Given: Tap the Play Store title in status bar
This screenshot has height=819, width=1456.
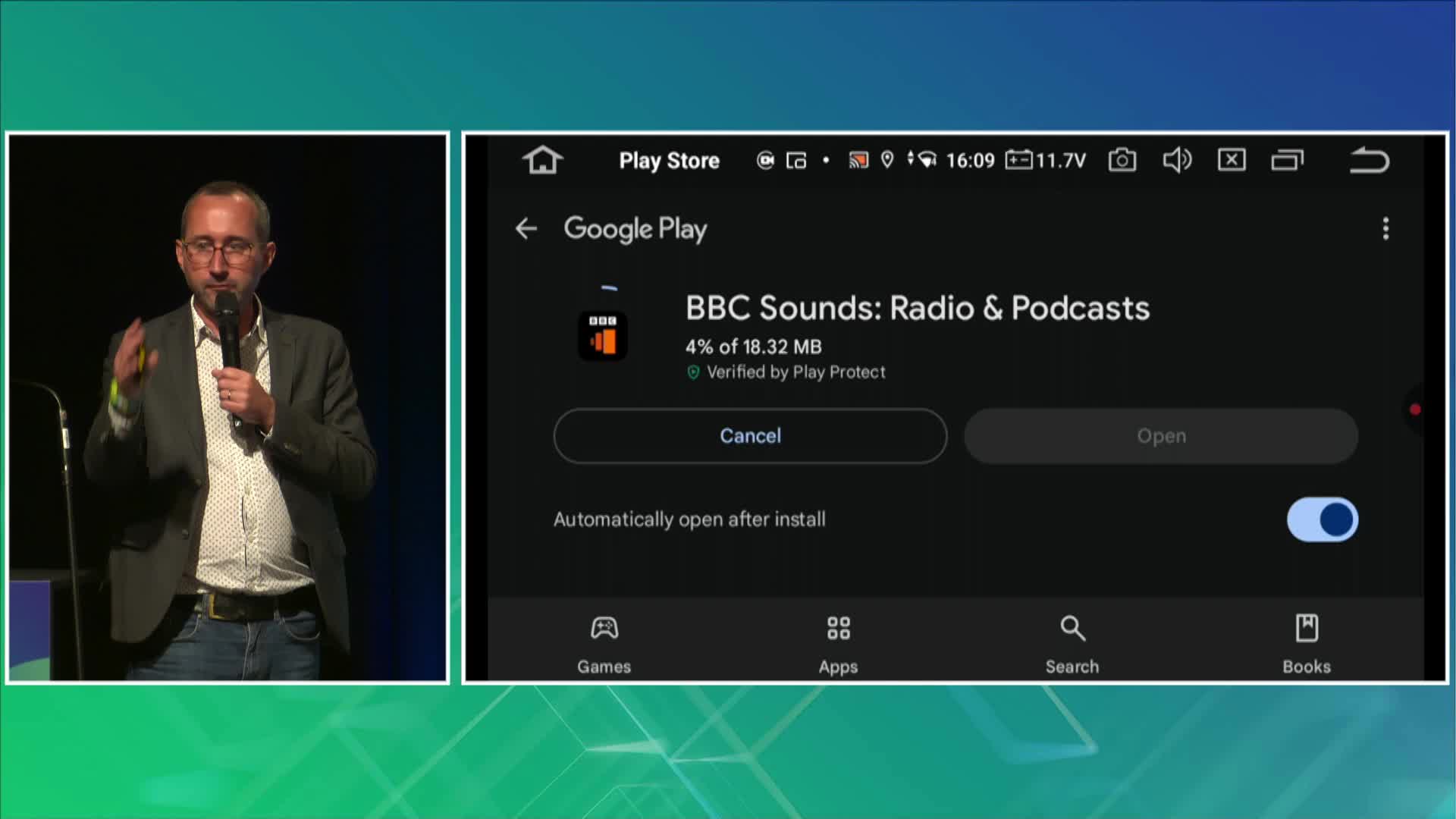Looking at the screenshot, I should coord(669,161).
